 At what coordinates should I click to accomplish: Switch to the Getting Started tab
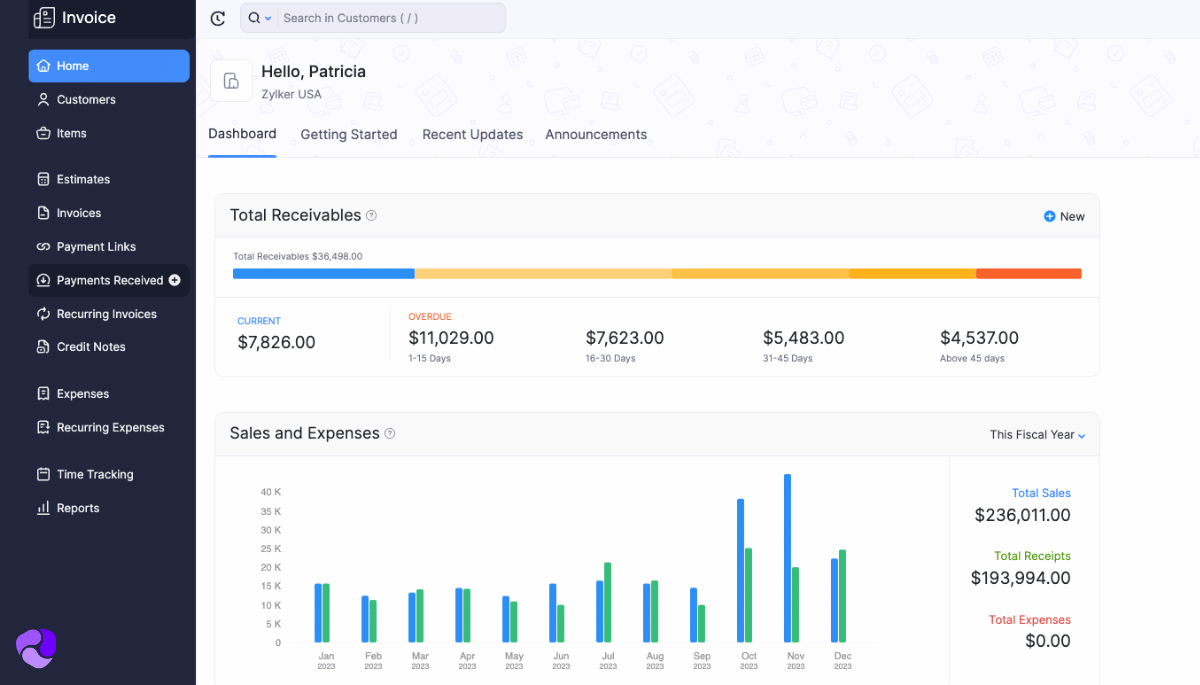pos(349,134)
